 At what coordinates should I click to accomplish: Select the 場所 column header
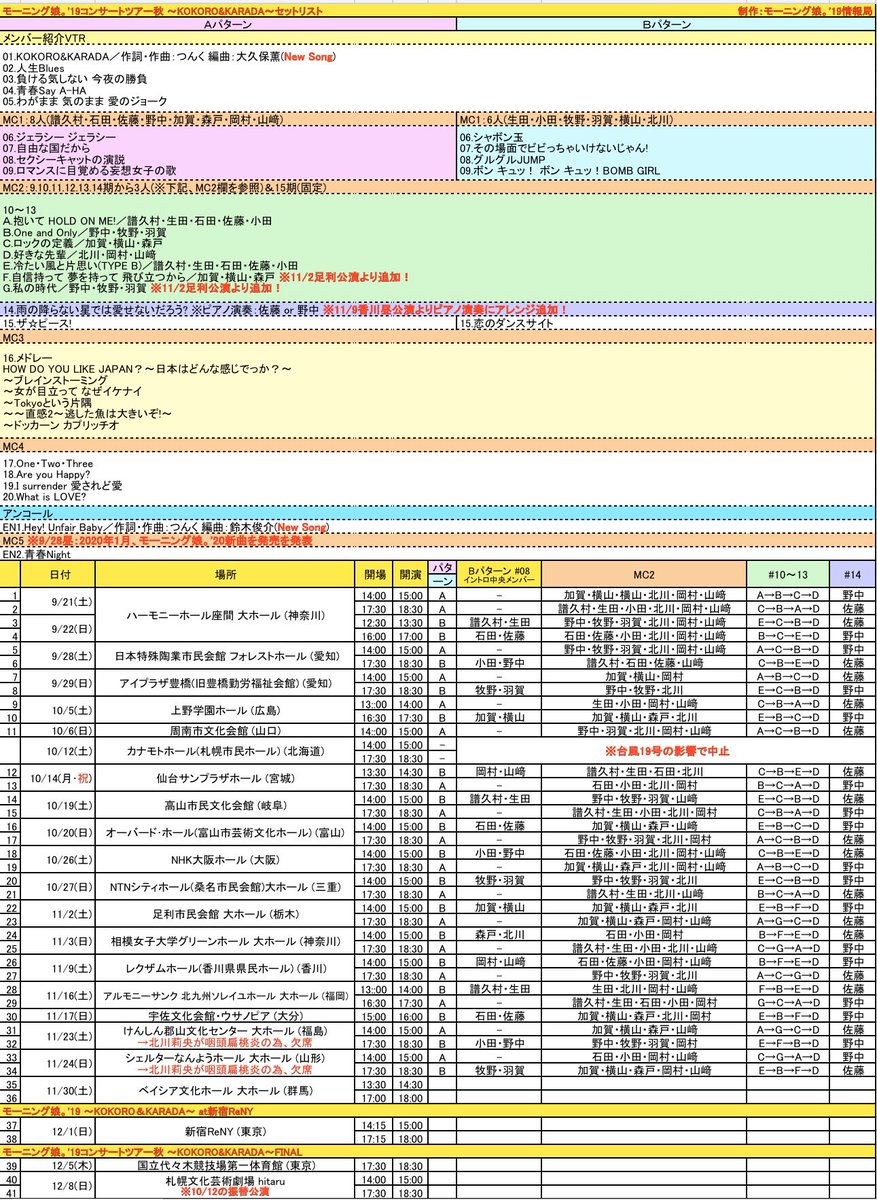[226, 574]
